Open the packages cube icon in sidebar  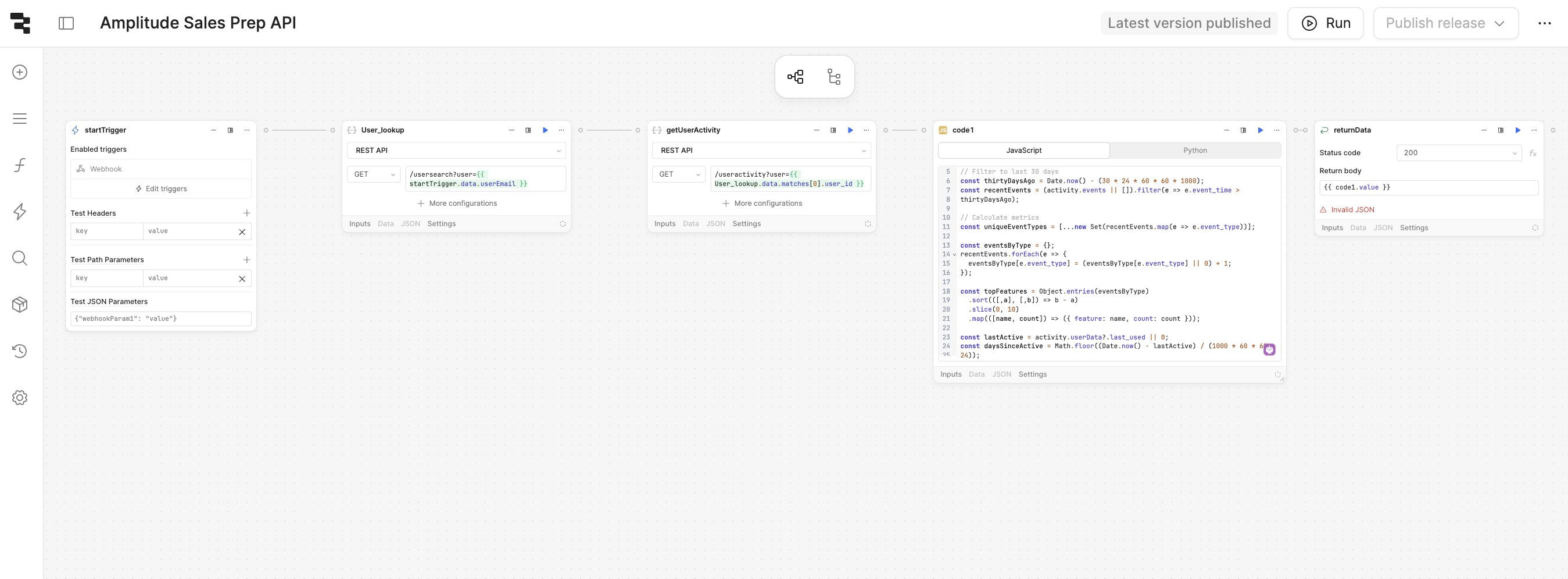pos(20,305)
